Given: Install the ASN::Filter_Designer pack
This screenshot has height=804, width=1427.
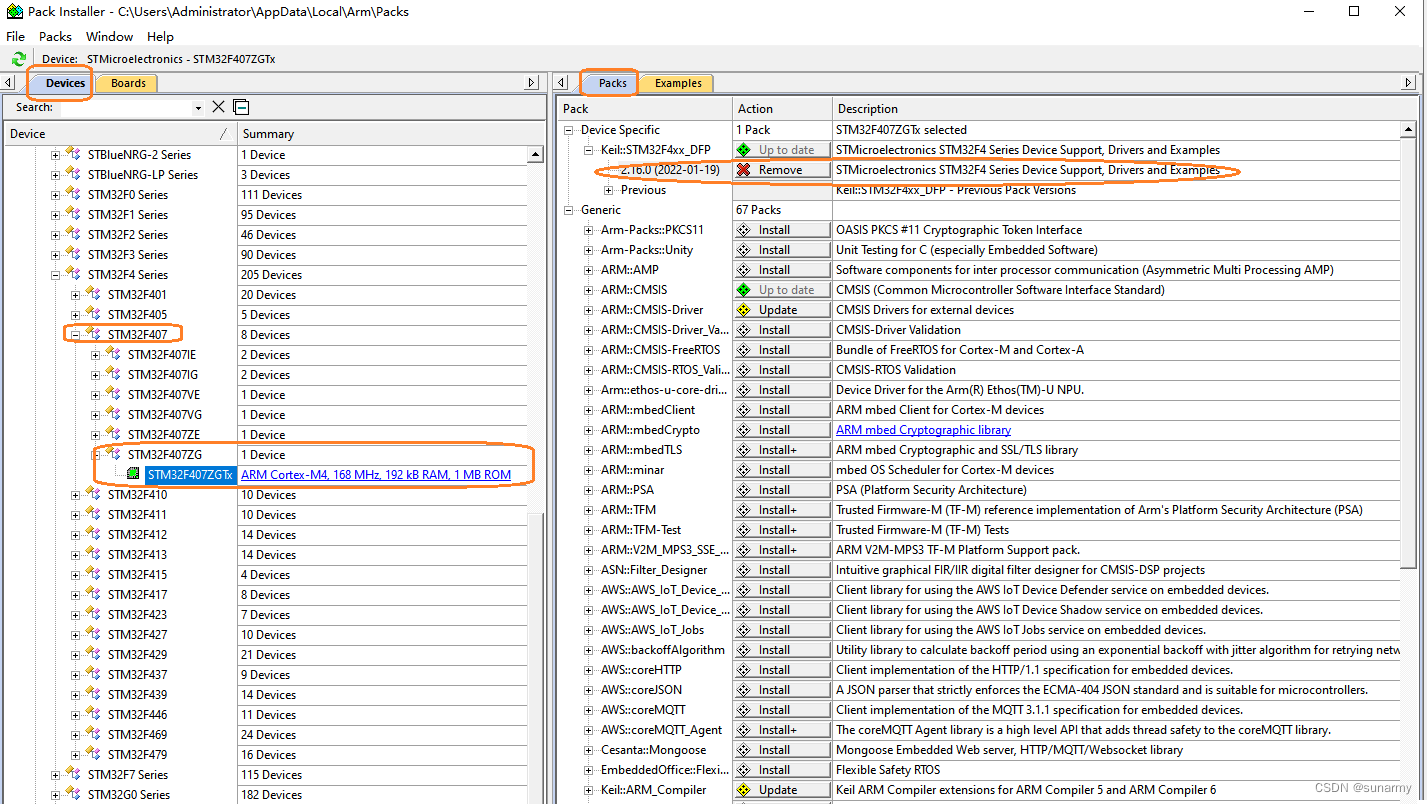Looking at the screenshot, I should (x=782, y=570).
